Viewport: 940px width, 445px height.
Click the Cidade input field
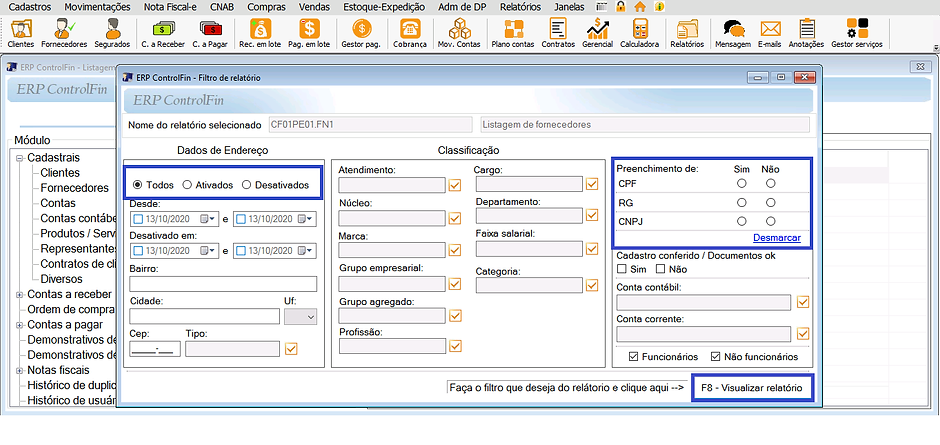click(x=204, y=316)
